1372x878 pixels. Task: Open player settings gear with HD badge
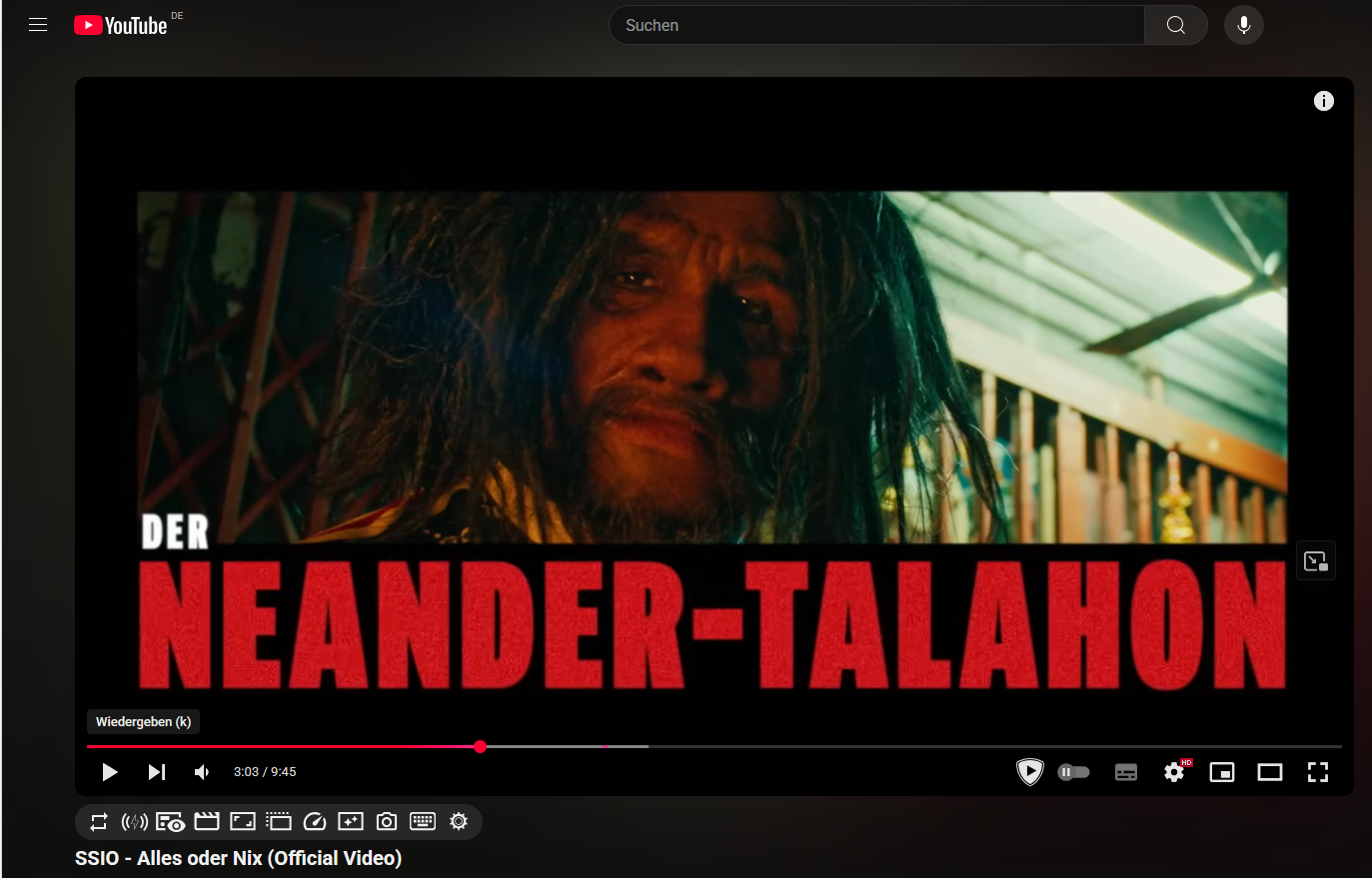point(1175,771)
